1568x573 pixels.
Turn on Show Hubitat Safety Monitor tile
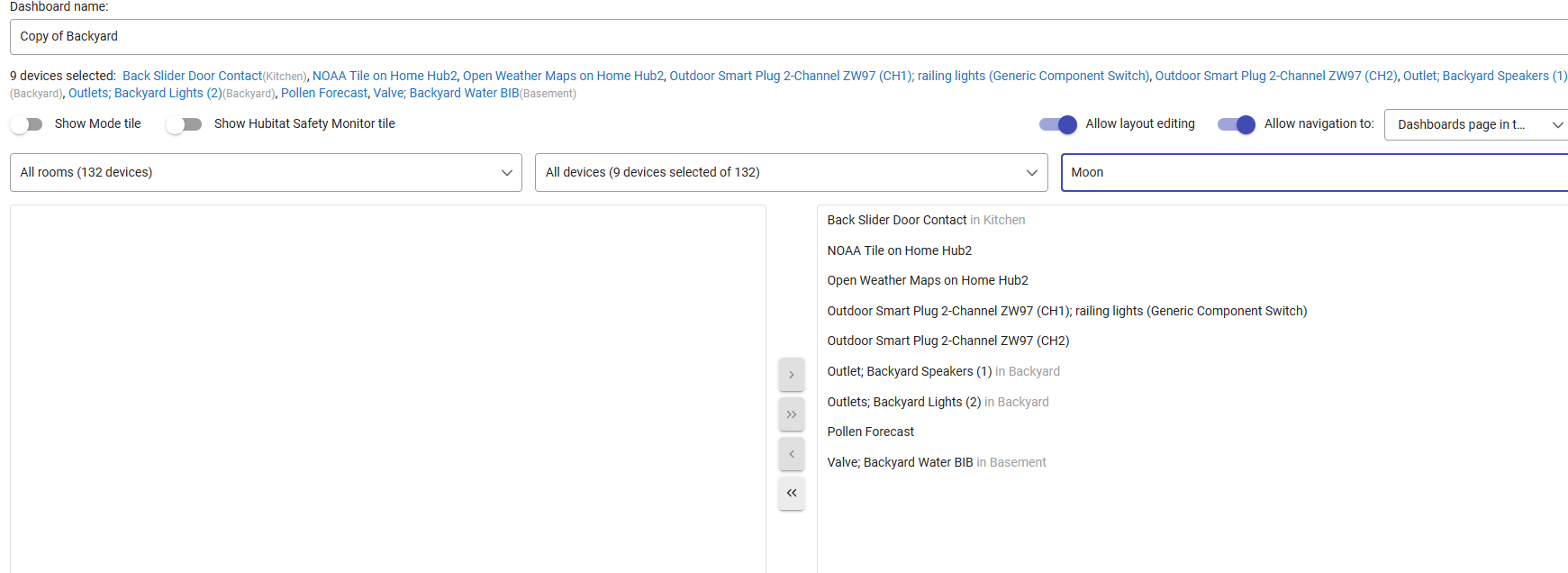click(184, 124)
